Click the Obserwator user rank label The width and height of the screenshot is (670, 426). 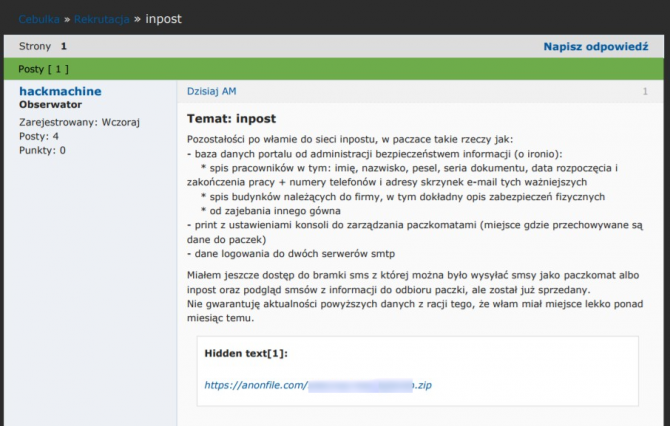point(50,105)
